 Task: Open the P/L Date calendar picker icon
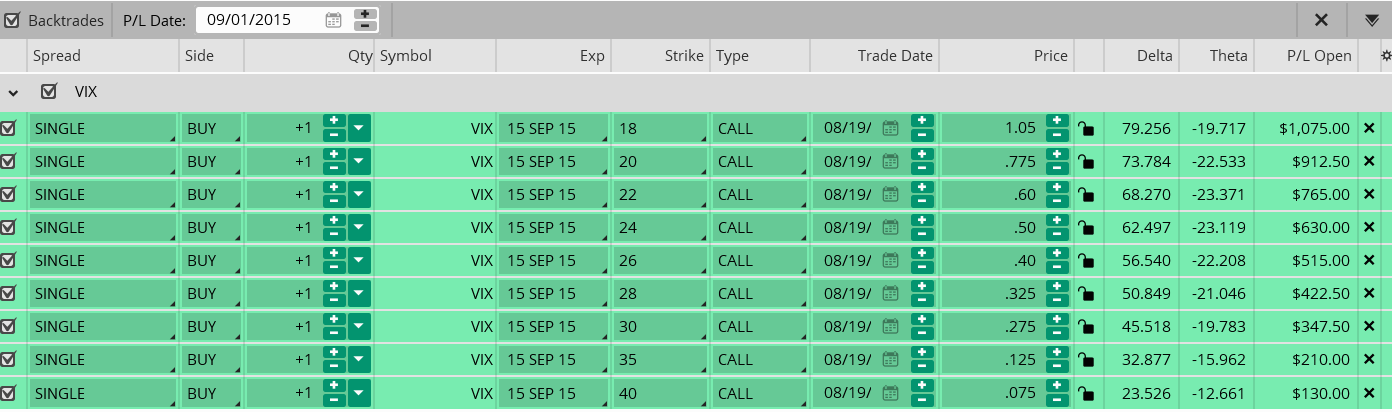pos(334,19)
